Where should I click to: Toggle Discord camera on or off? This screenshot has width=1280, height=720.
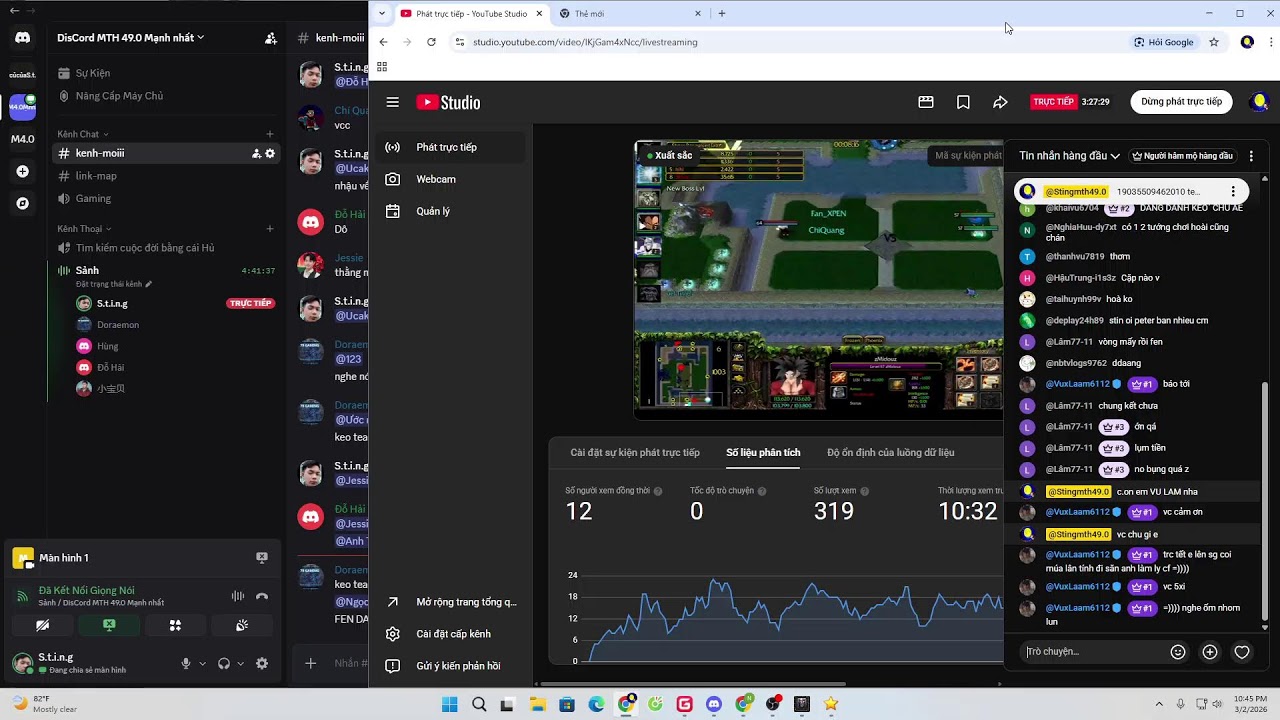click(42, 625)
